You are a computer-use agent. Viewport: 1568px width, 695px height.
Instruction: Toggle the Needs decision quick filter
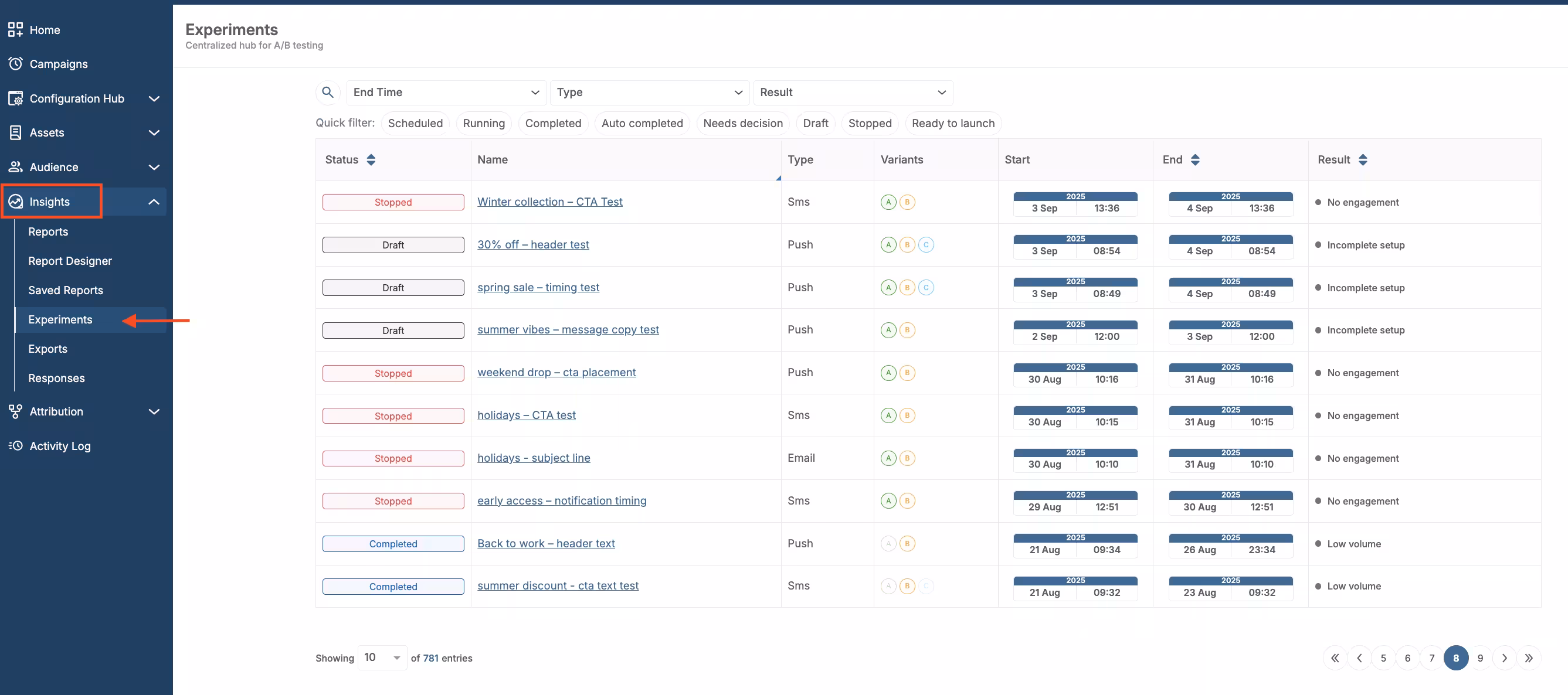pyautogui.click(x=742, y=124)
